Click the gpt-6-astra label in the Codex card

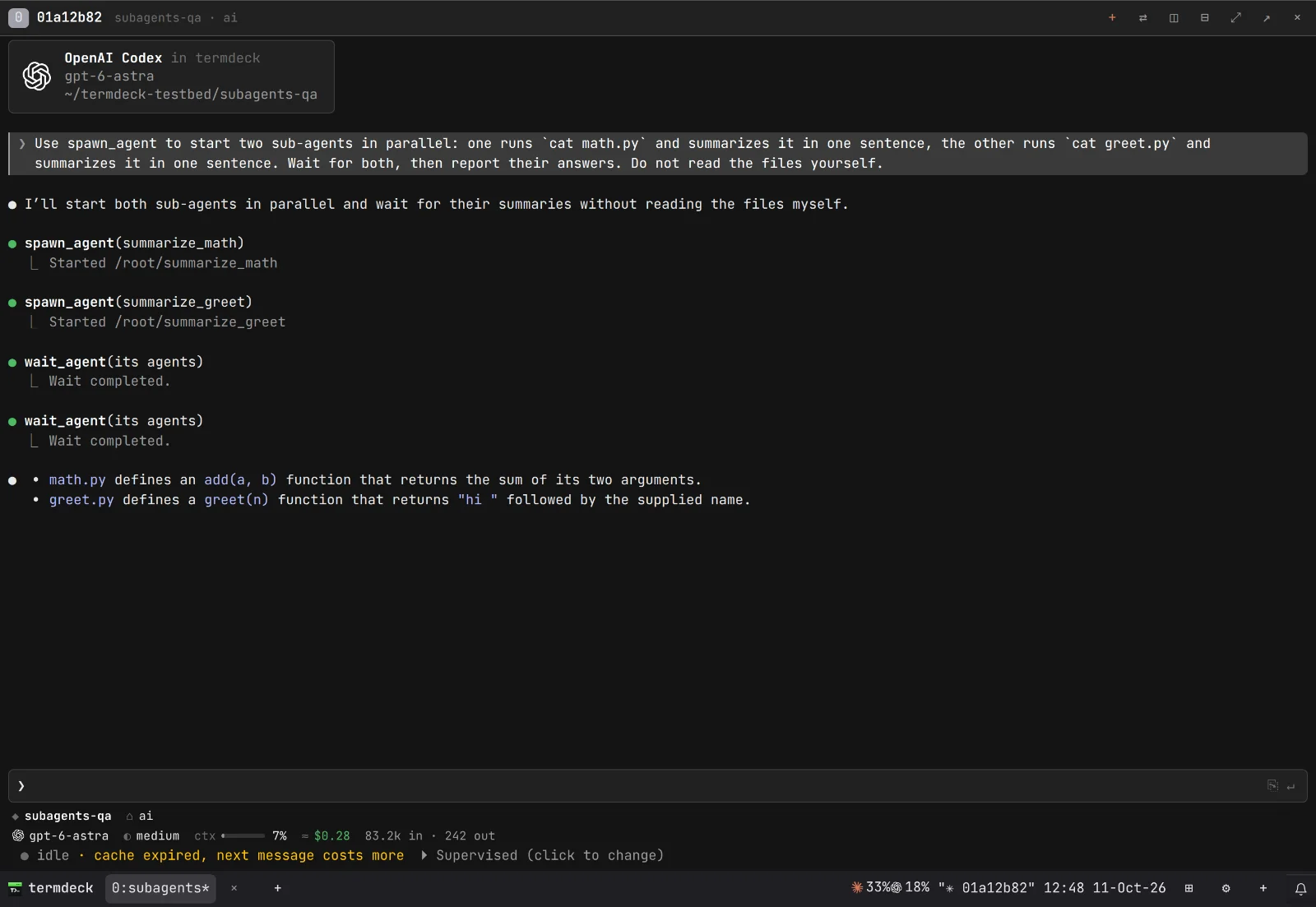109,76
